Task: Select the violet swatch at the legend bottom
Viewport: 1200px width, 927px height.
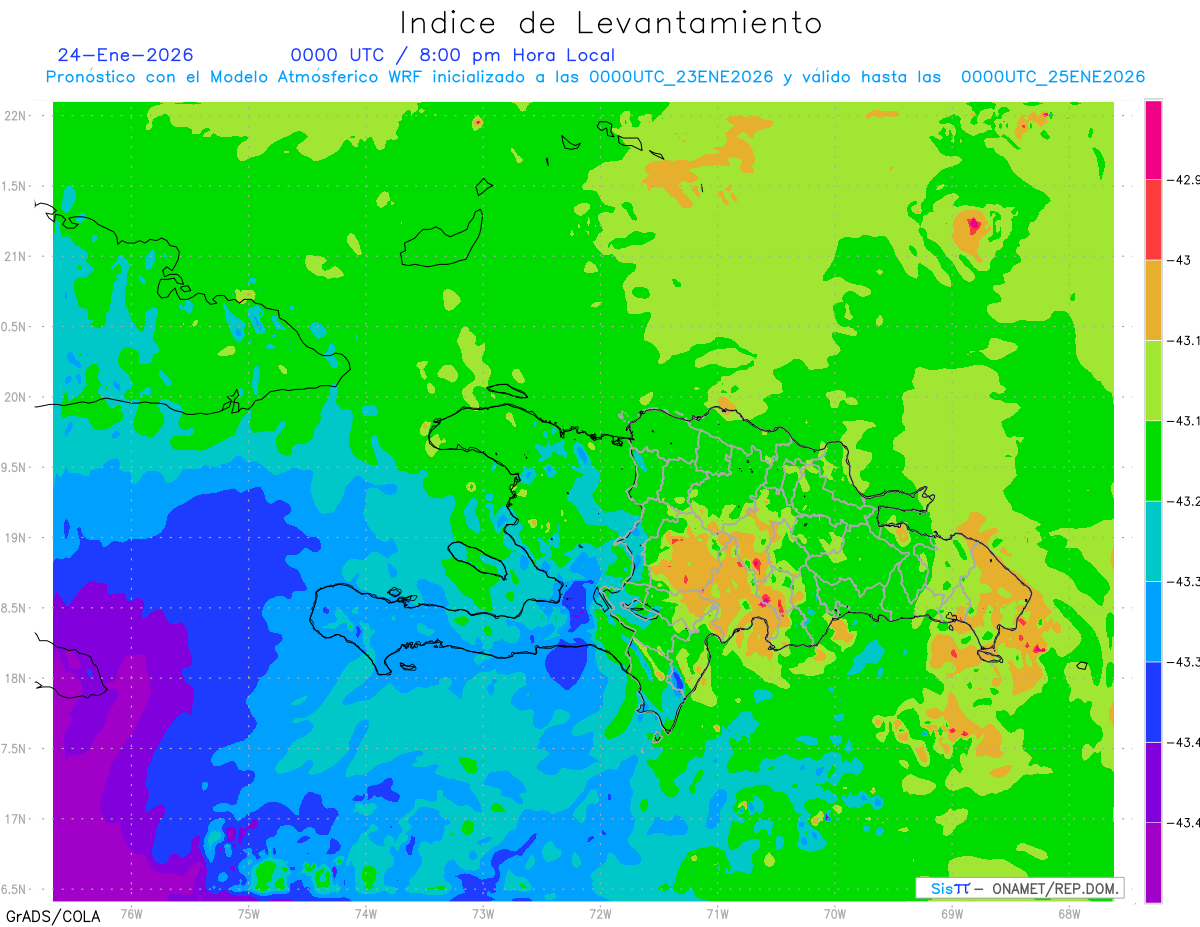Action: point(1153,862)
